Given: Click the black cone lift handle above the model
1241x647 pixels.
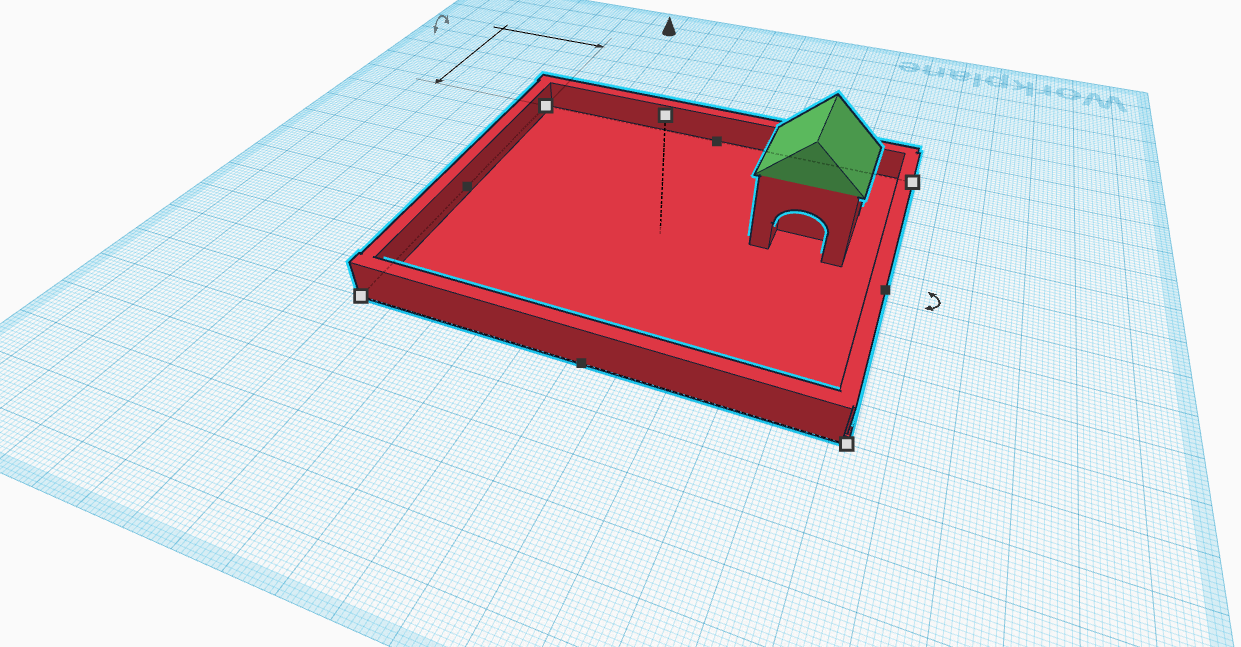Looking at the screenshot, I should [x=669, y=26].
